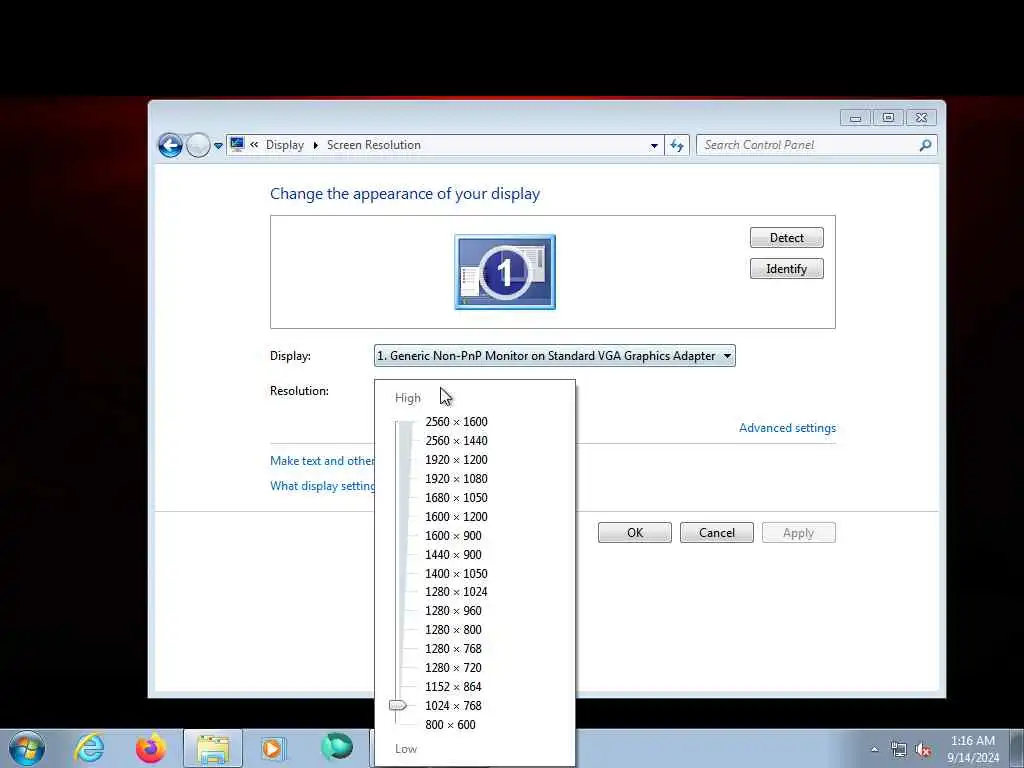The image size is (1024, 768).
Task: Click the 1280 × 1024 resolution label
Action: pyautogui.click(x=456, y=592)
